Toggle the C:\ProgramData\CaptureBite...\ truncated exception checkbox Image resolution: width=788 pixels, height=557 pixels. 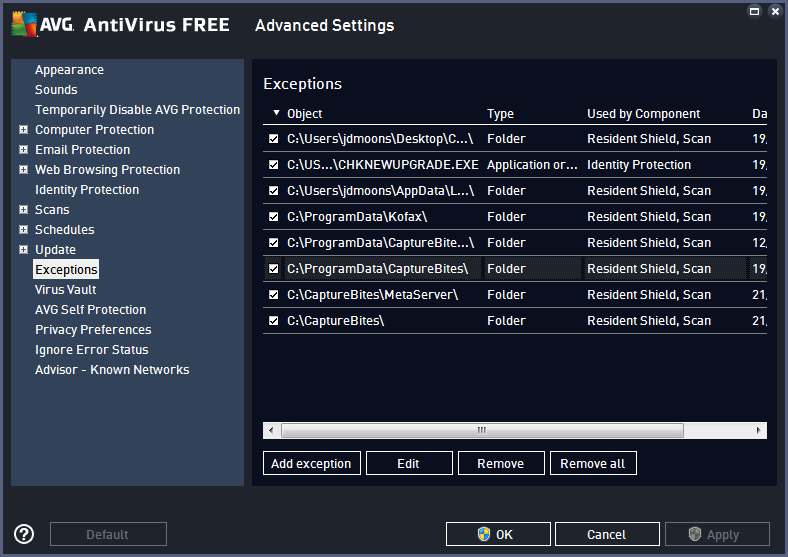point(273,243)
